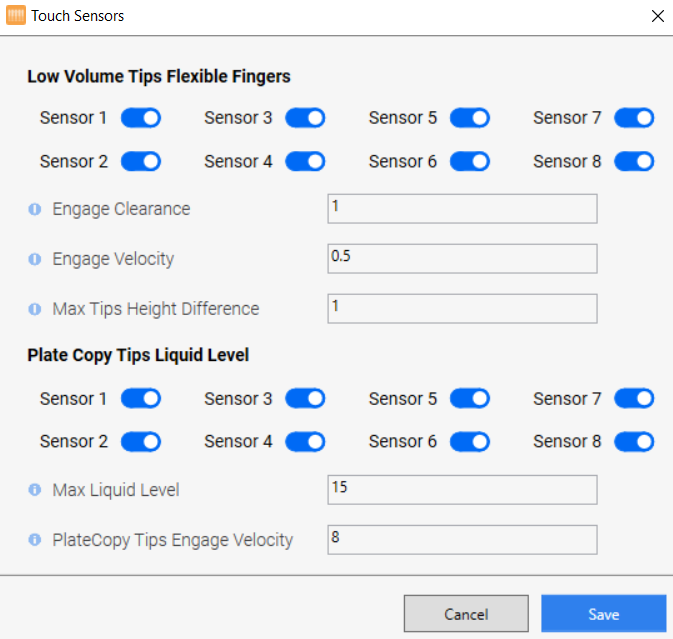This screenshot has width=673, height=639.
Task: Toggle Sensor 7 under Low Volume Tips
Action: point(633,118)
